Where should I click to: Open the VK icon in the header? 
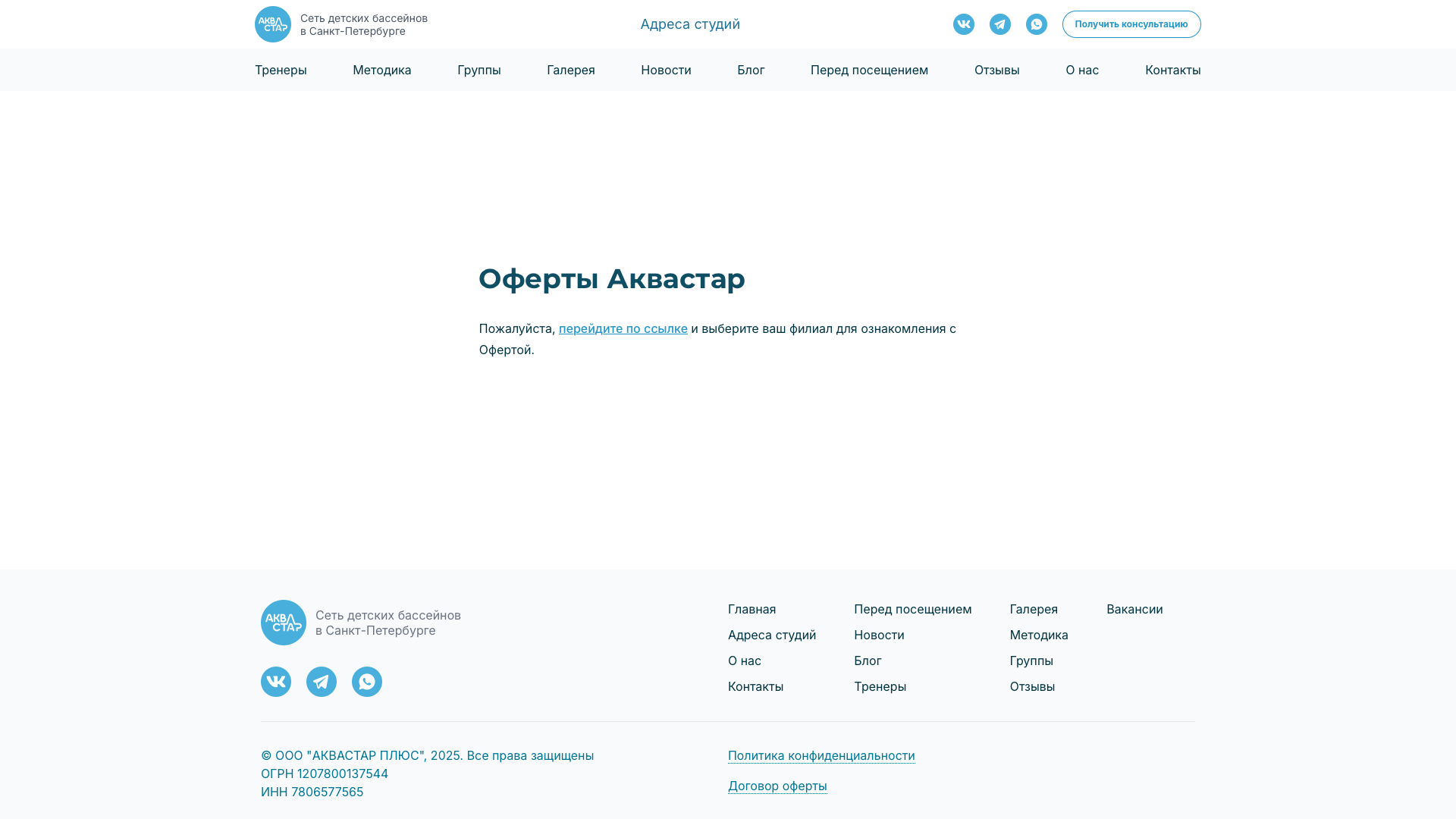(x=964, y=24)
